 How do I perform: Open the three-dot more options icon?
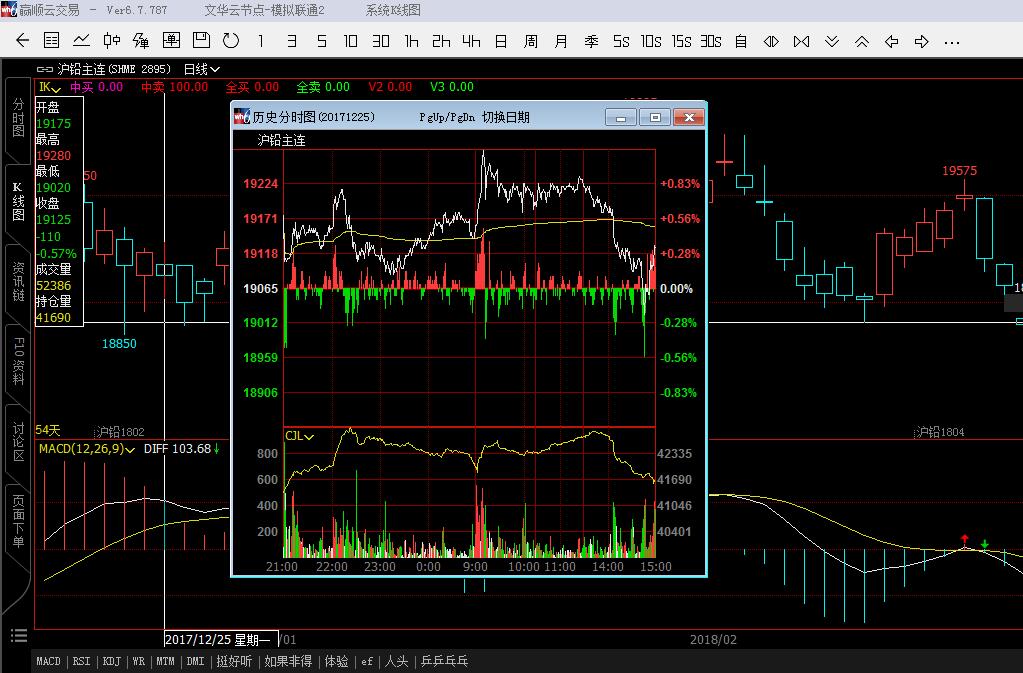click(951, 41)
